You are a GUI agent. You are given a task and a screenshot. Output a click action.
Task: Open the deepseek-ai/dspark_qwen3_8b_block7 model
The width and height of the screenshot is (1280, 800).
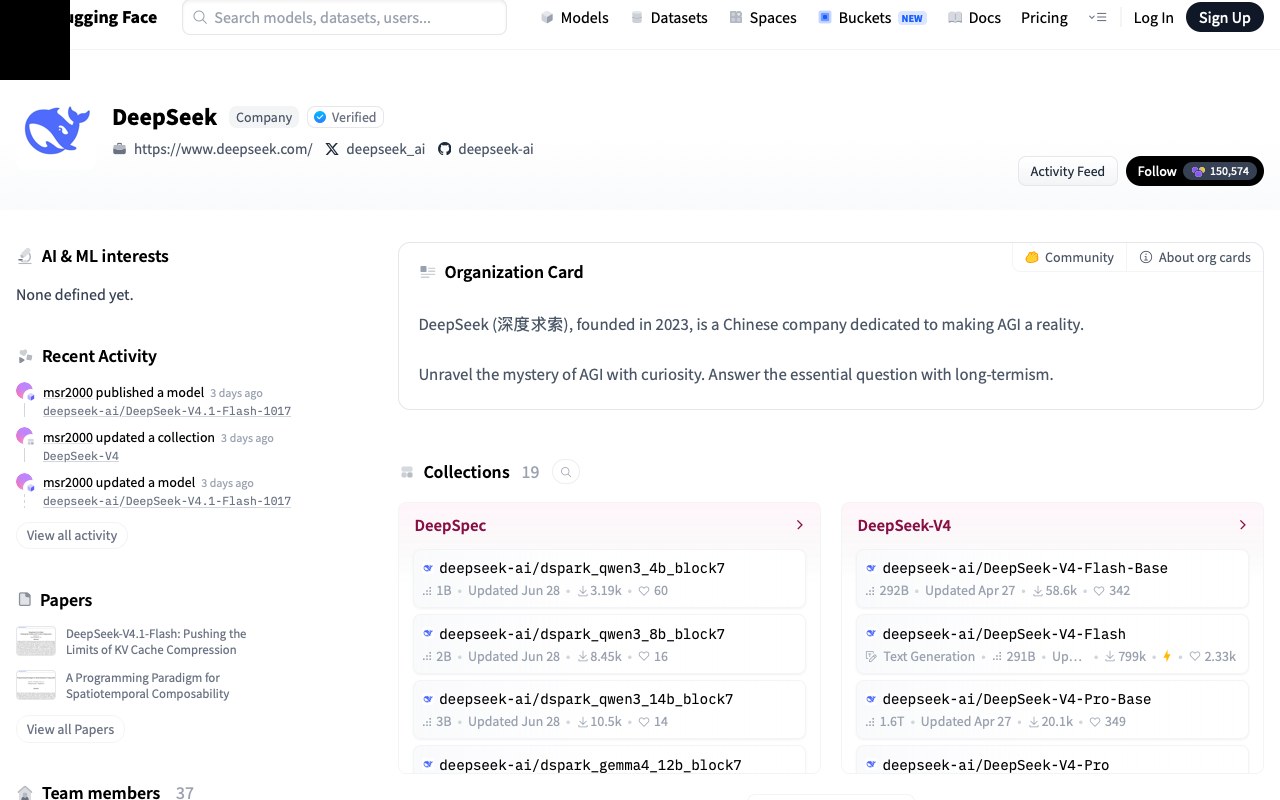point(609,644)
